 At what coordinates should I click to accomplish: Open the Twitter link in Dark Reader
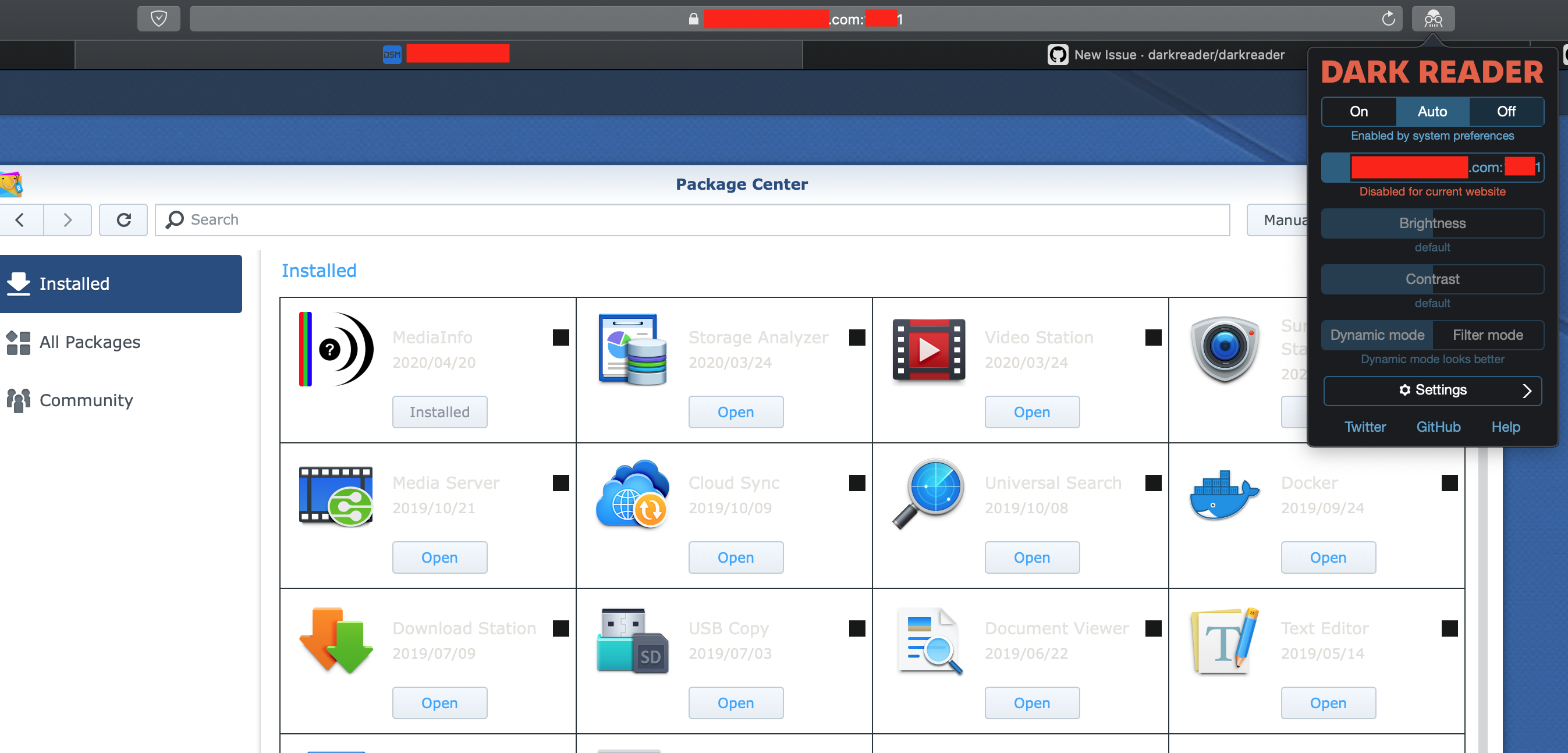tap(1365, 427)
